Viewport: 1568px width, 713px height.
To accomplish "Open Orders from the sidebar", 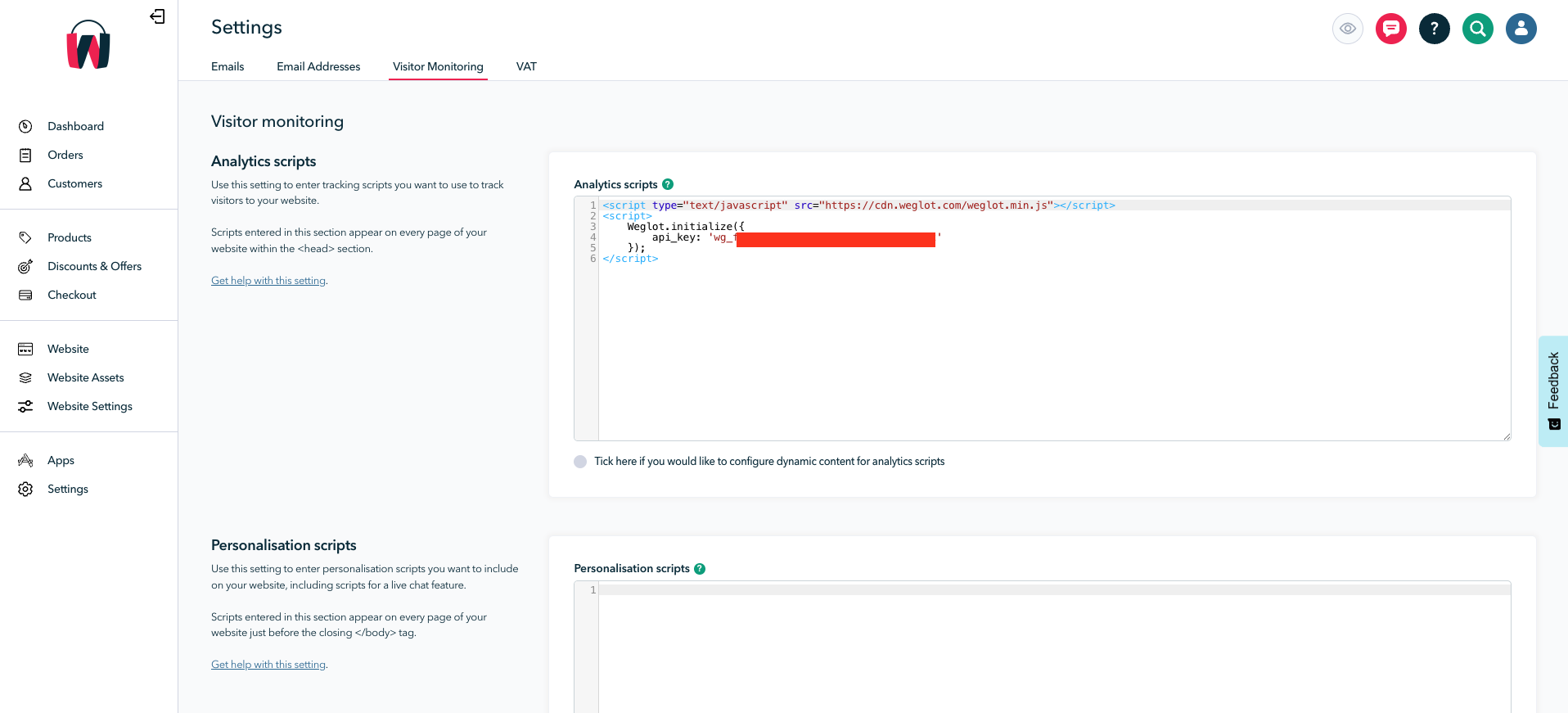I will (65, 155).
